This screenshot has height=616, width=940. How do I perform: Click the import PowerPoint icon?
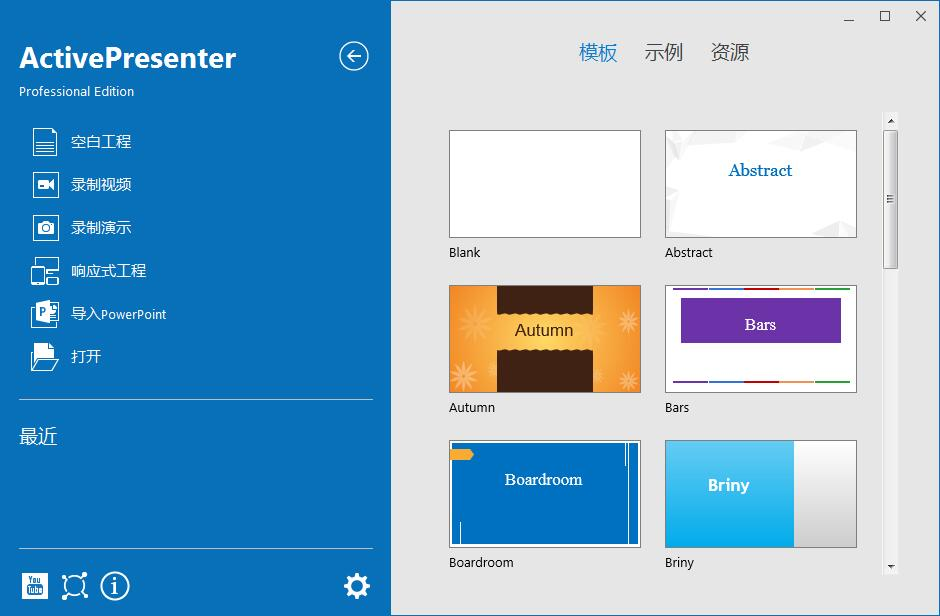pyautogui.click(x=45, y=314)
